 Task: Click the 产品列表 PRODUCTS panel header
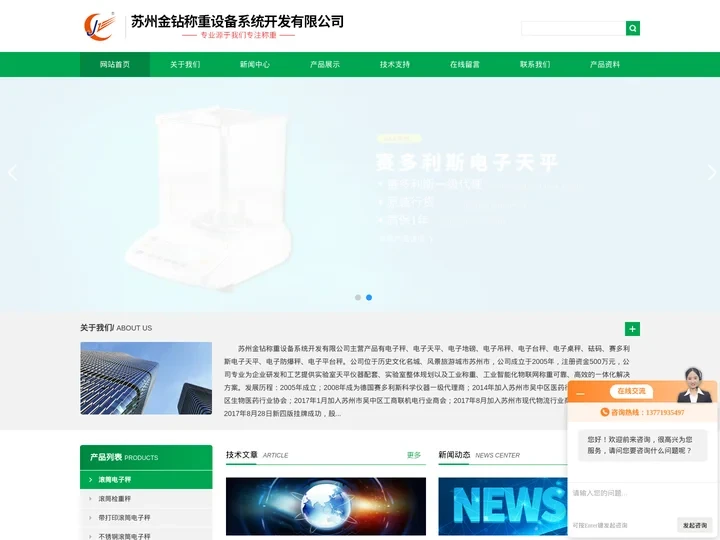pos(146,457)
